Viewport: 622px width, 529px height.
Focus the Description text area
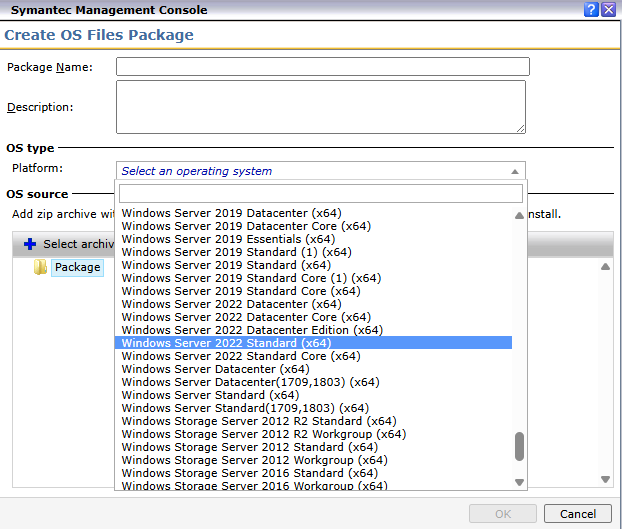321,107
